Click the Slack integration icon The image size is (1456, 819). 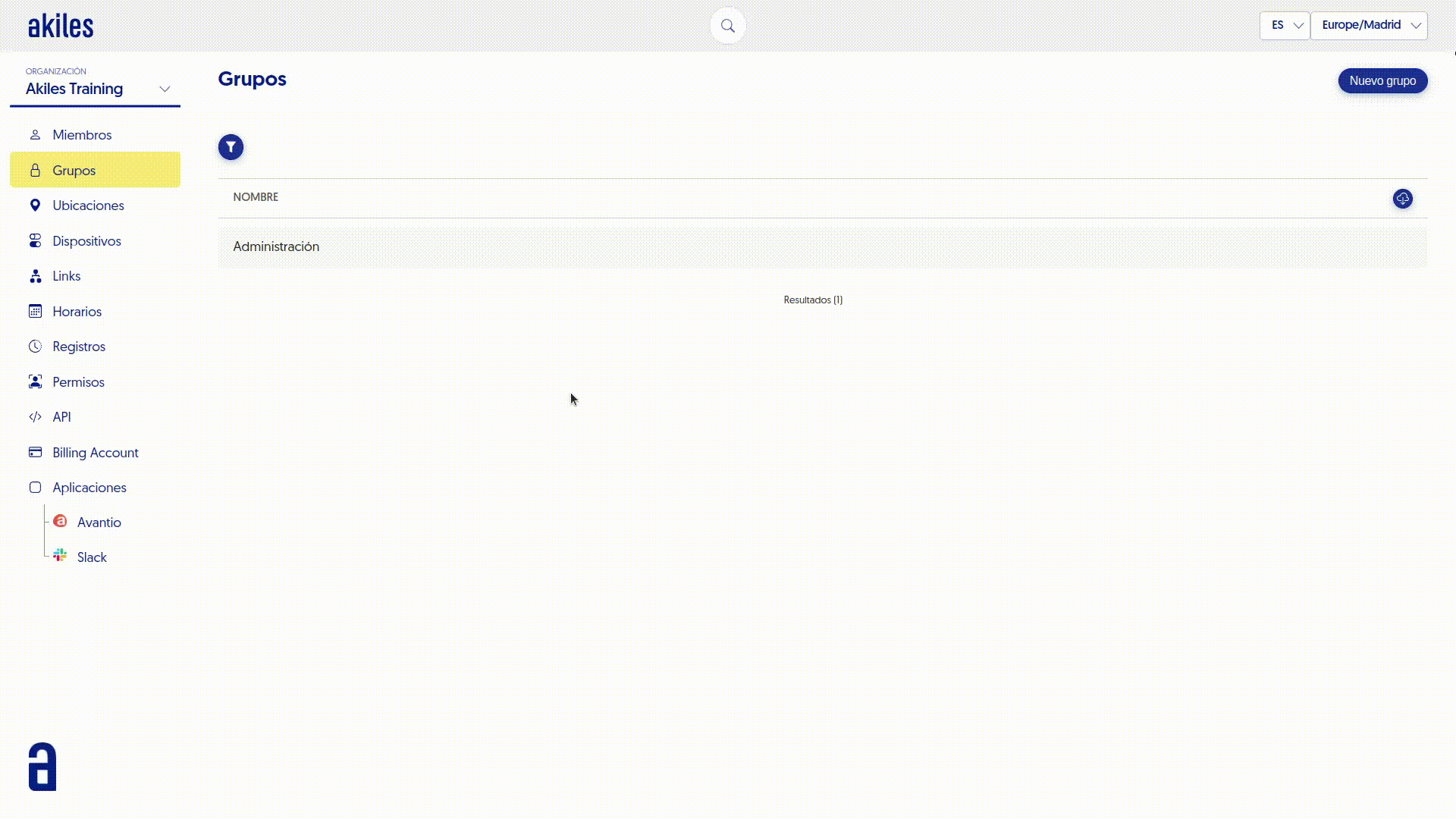60,554
